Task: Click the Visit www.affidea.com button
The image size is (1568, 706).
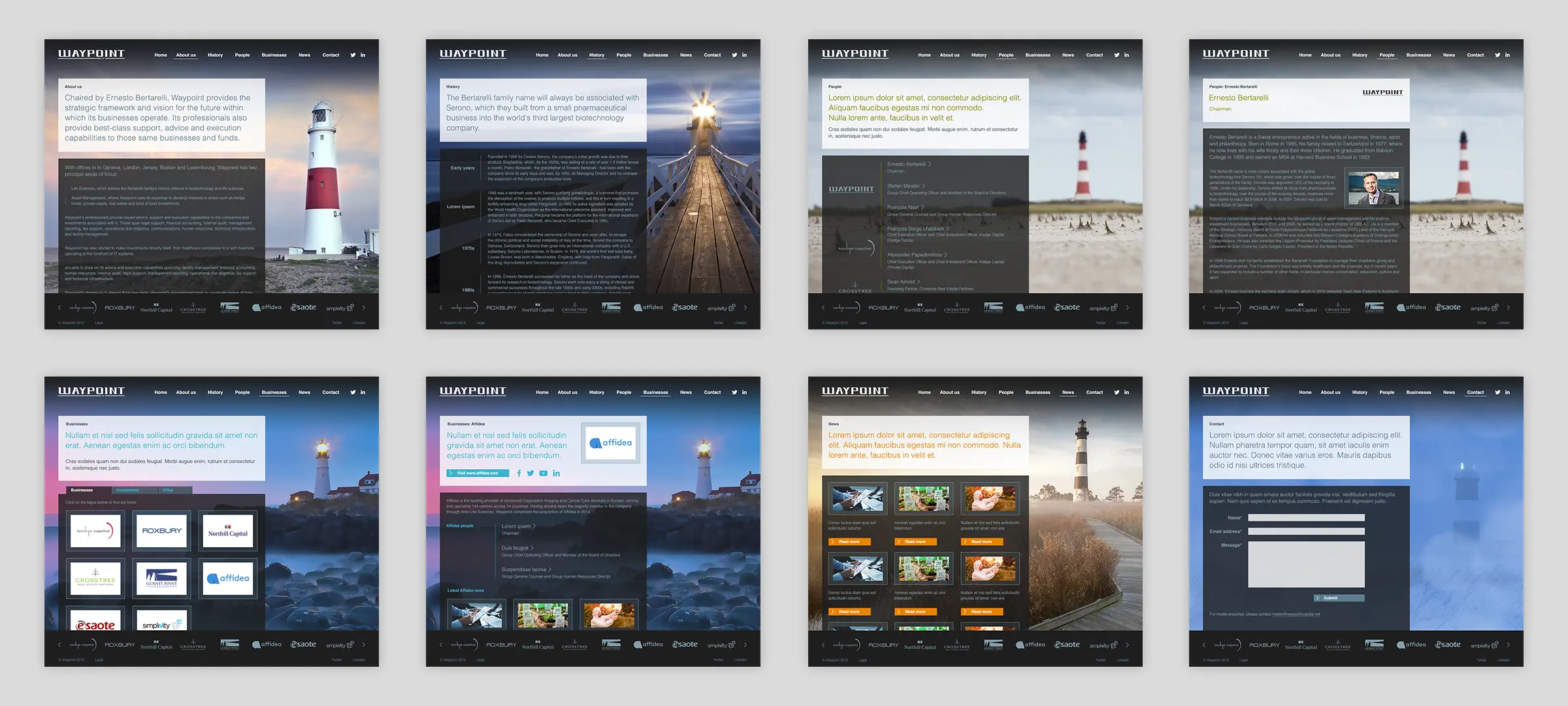Action: click(x=478, y=473)
